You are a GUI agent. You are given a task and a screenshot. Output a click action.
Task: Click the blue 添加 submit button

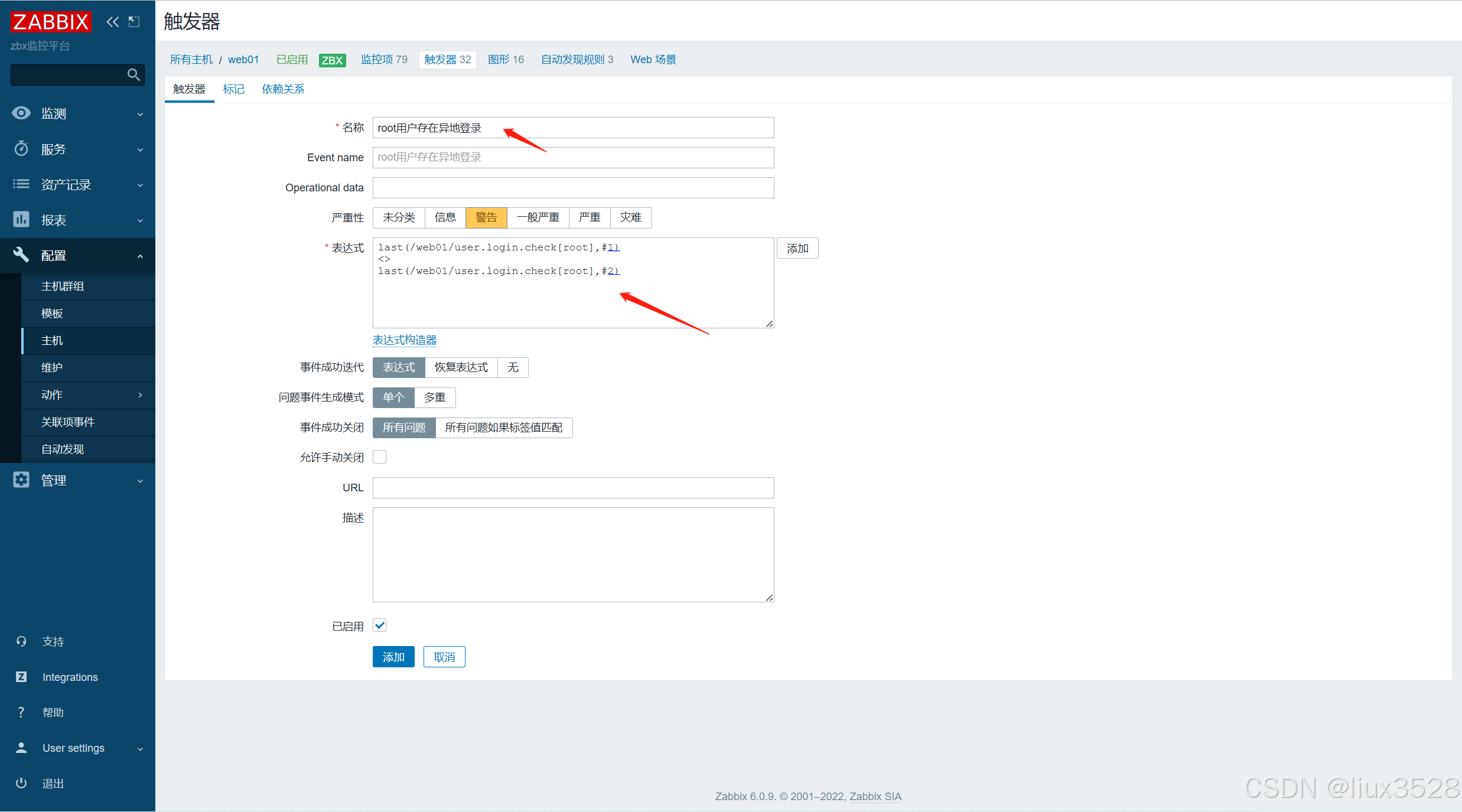tap(393, 657)
